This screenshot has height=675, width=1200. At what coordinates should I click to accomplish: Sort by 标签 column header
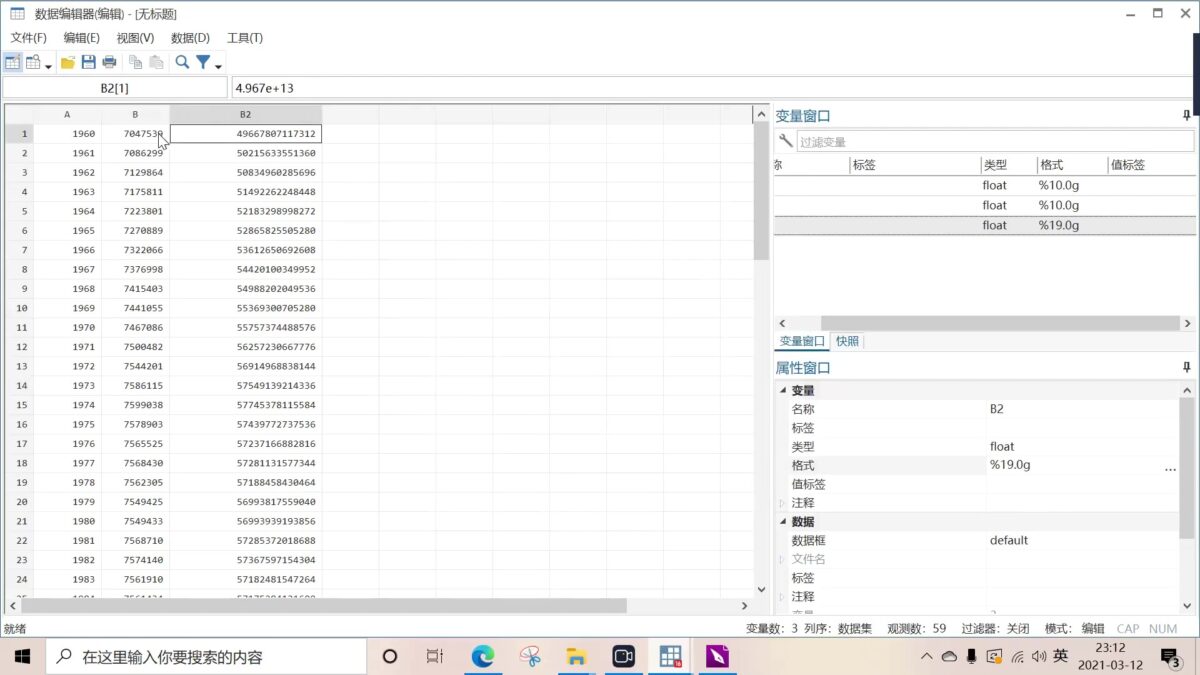point(914,165)
